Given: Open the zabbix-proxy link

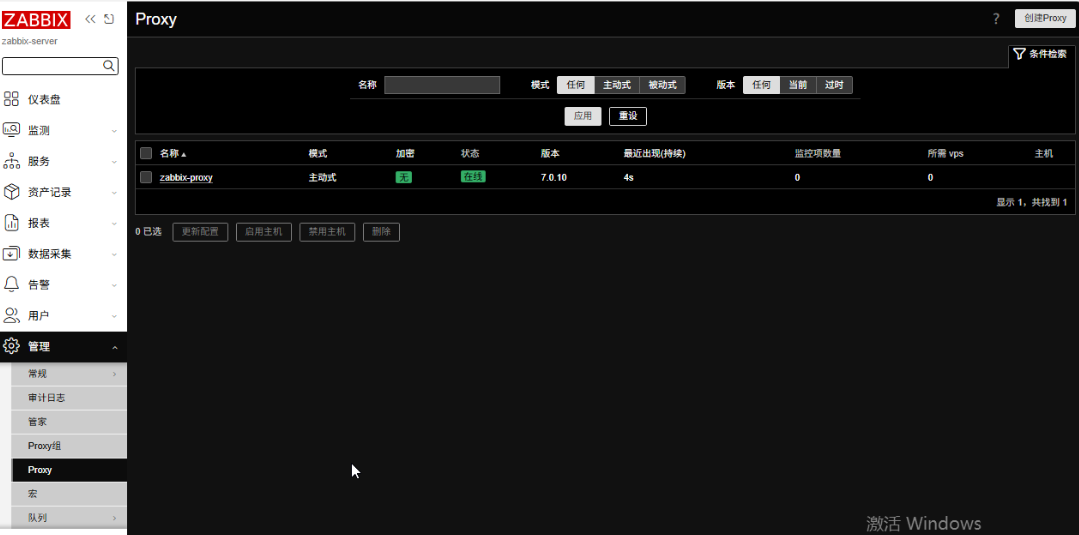Looking at the screenshot, I should pos(186,178).
